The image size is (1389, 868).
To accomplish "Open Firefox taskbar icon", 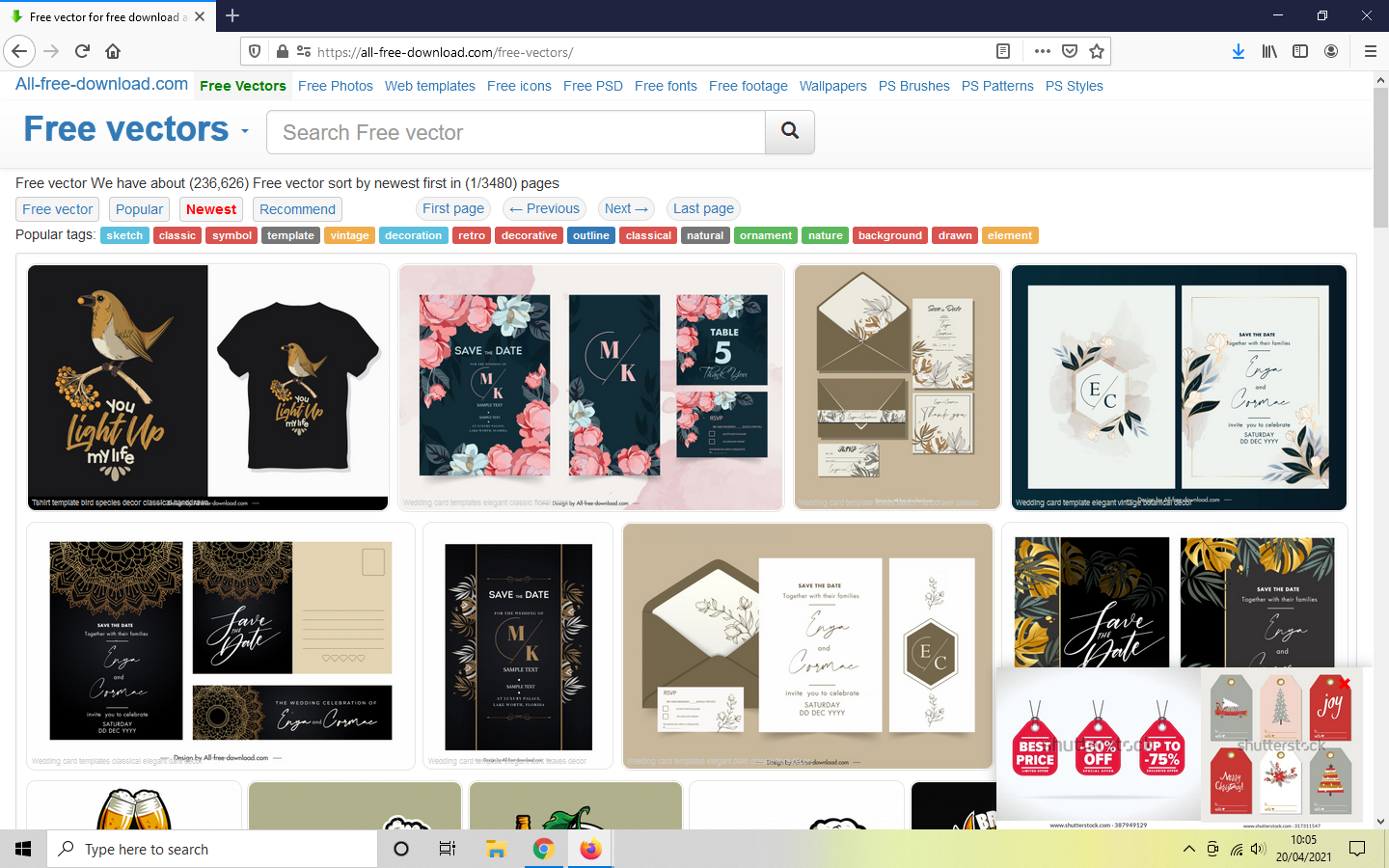I will [x=590, y=849].
